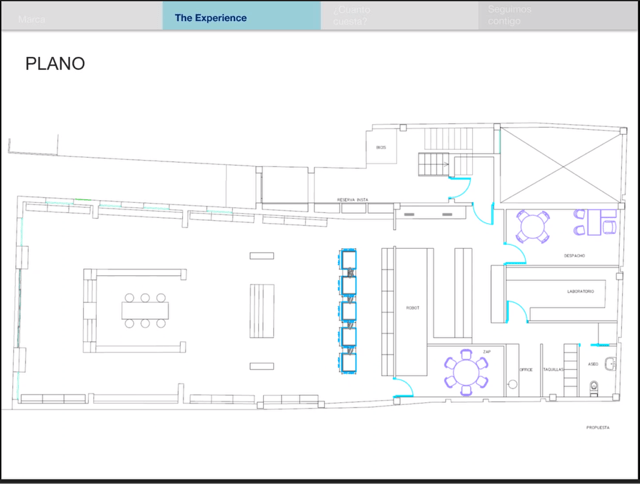This screenshot has width=640, height=484.
Task: Click the ROBOT label on the plan
Action: point(411,308)
